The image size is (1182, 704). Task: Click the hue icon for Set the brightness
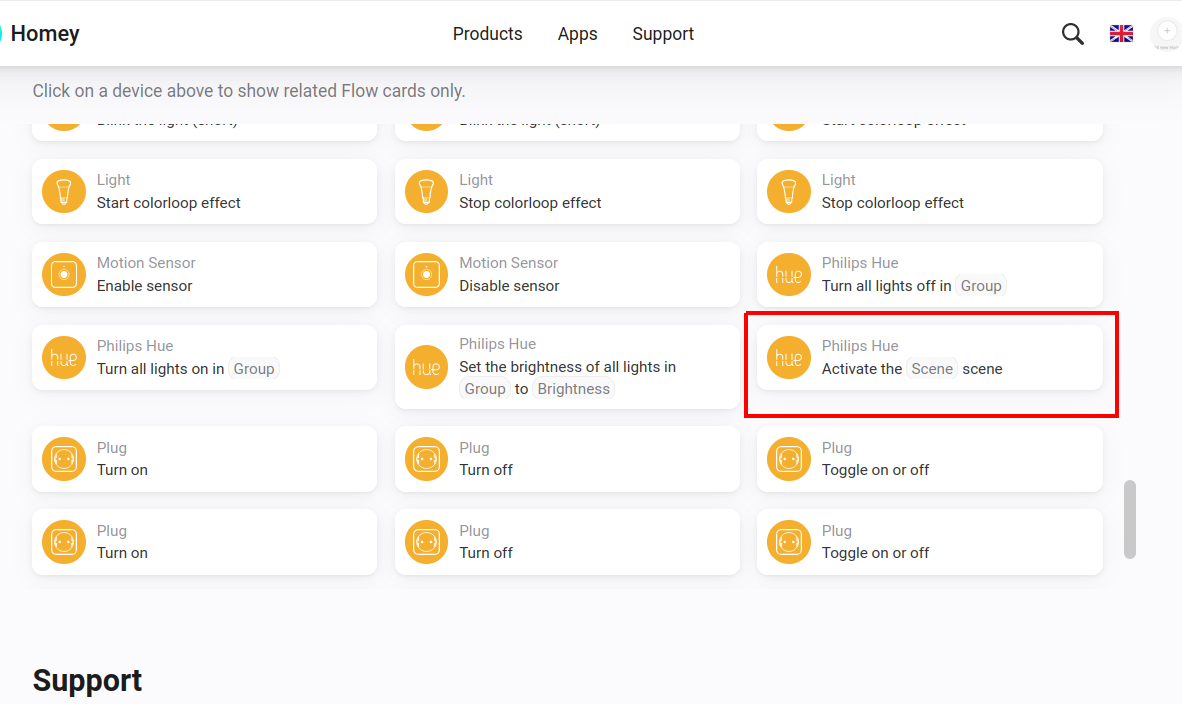pos(426,367)
